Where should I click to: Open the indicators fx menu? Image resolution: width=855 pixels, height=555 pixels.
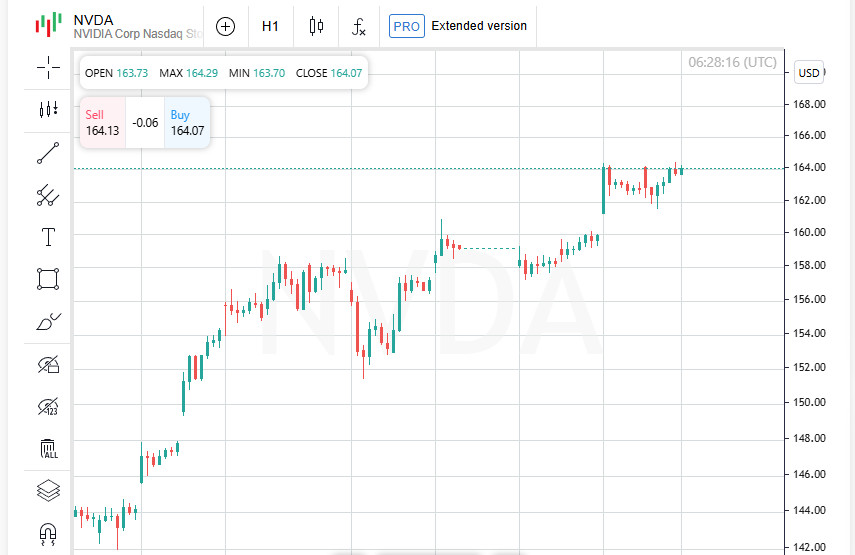(x=358, y=26)
